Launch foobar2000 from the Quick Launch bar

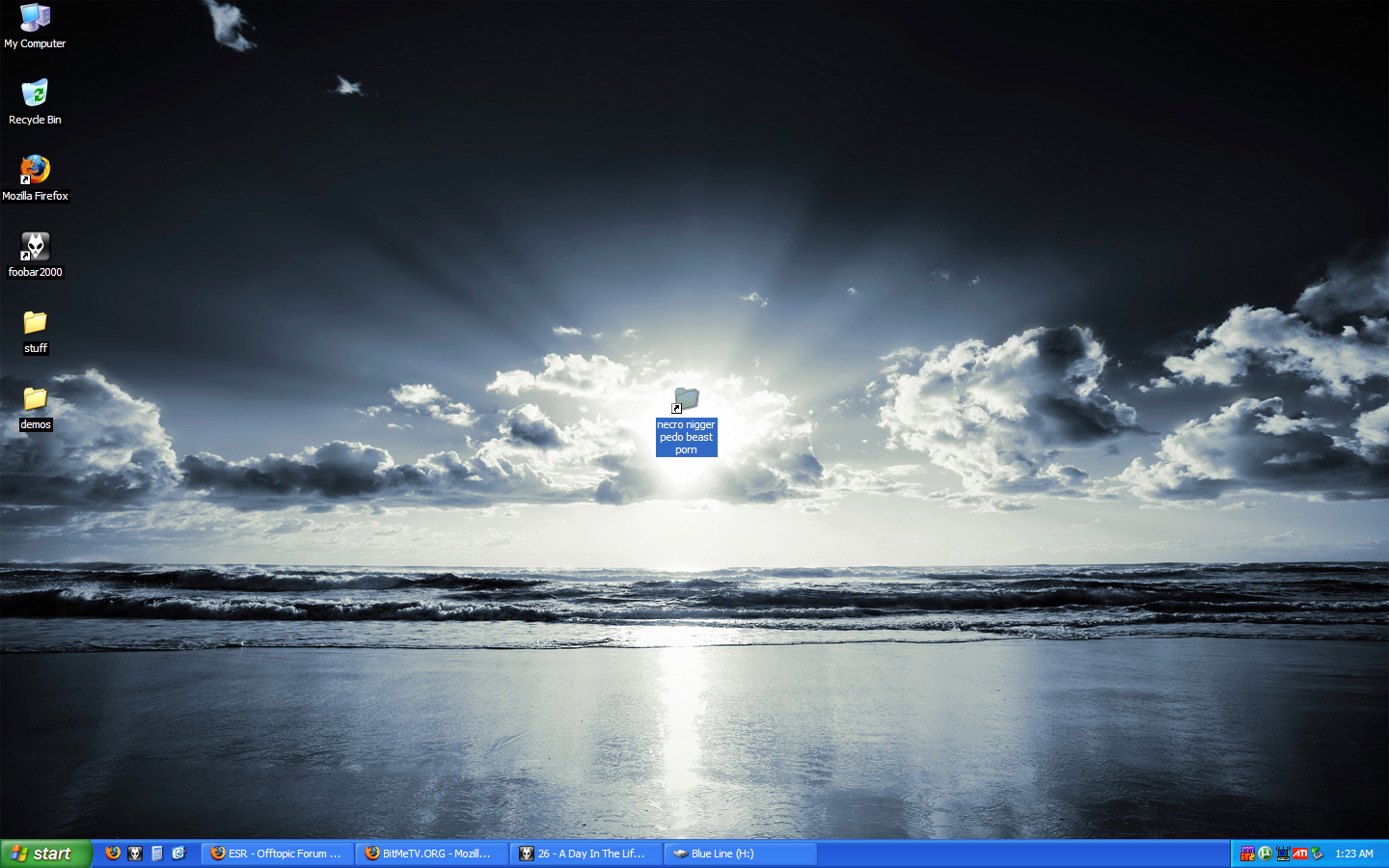[x=135, y=854]
